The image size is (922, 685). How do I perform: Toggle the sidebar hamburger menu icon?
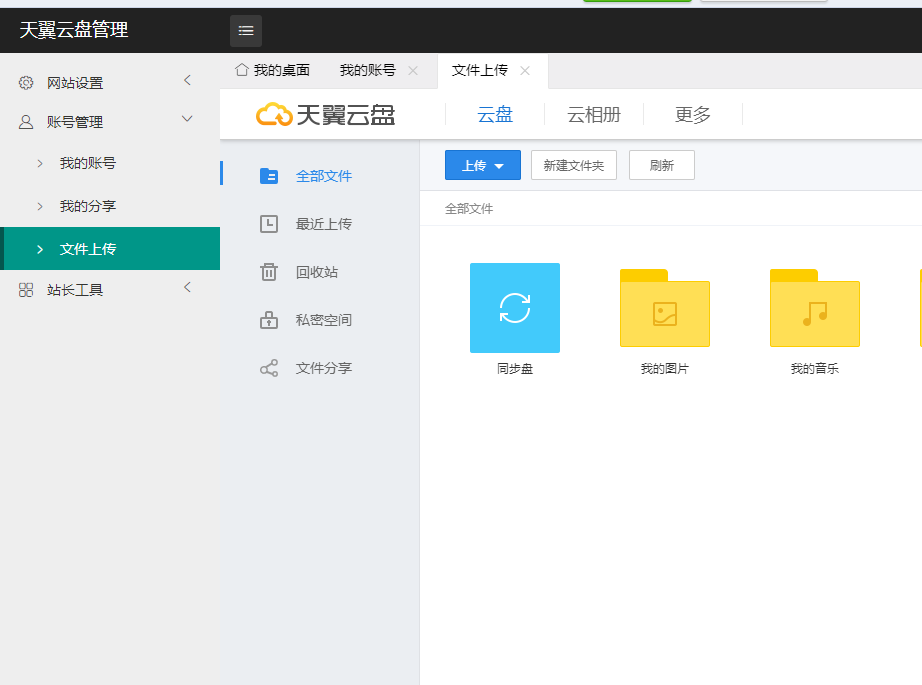pos(246,31)
